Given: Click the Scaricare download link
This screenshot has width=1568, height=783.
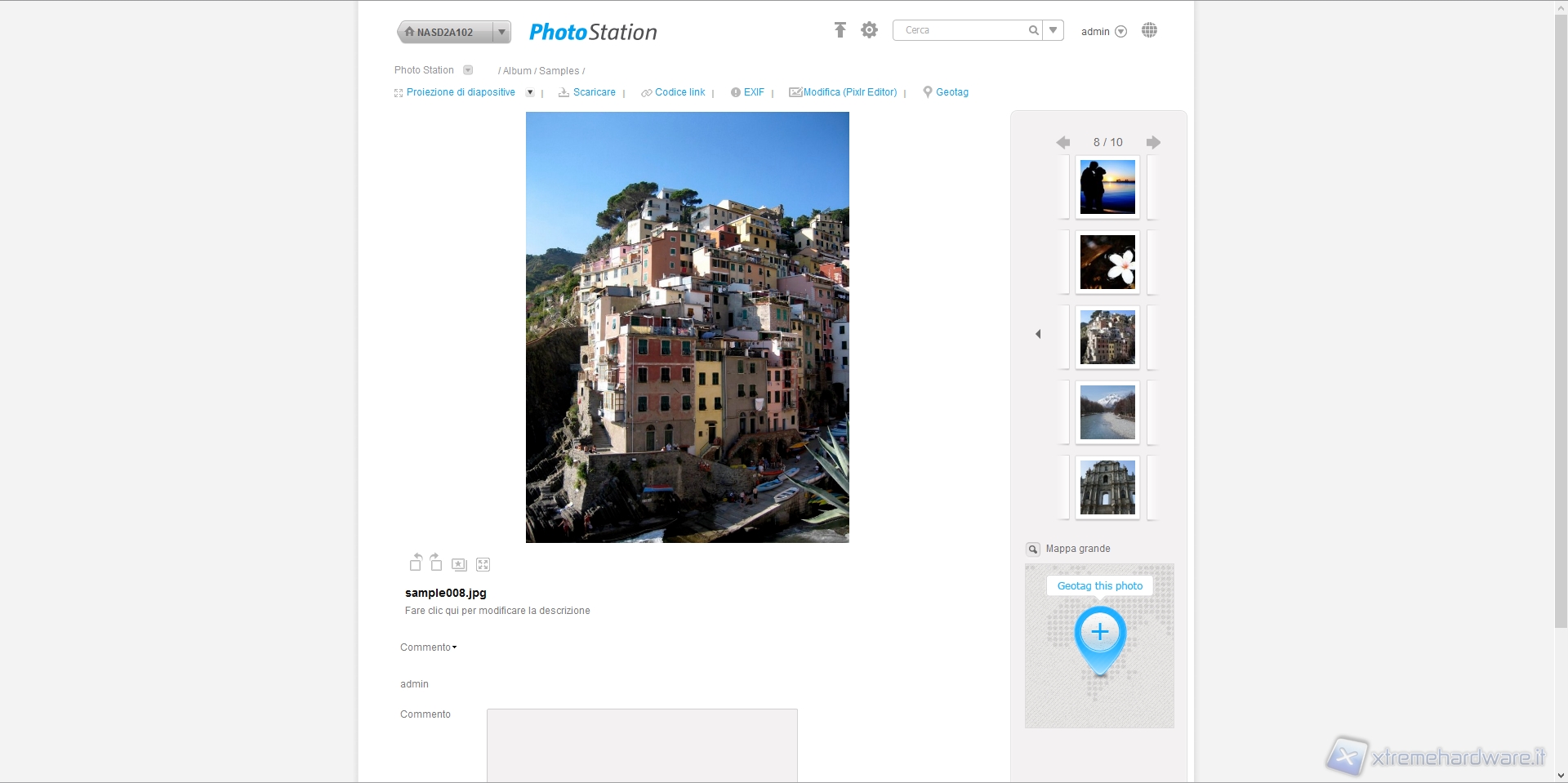Looking at the screenshot, I should 594,92.
